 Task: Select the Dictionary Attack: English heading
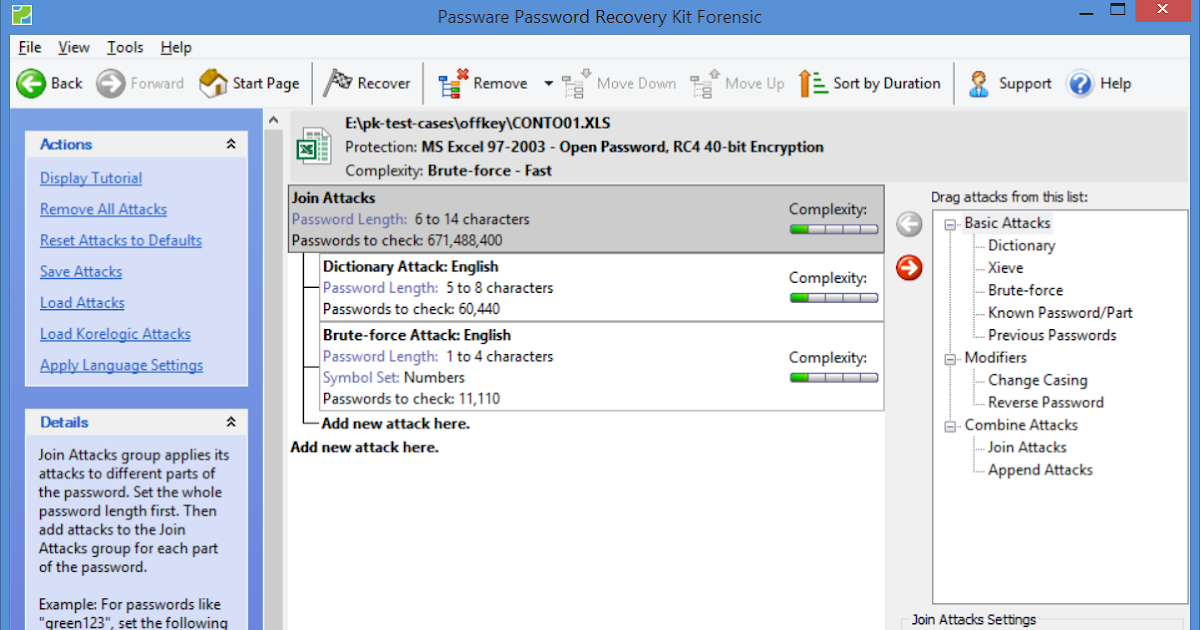coord(410,267)
